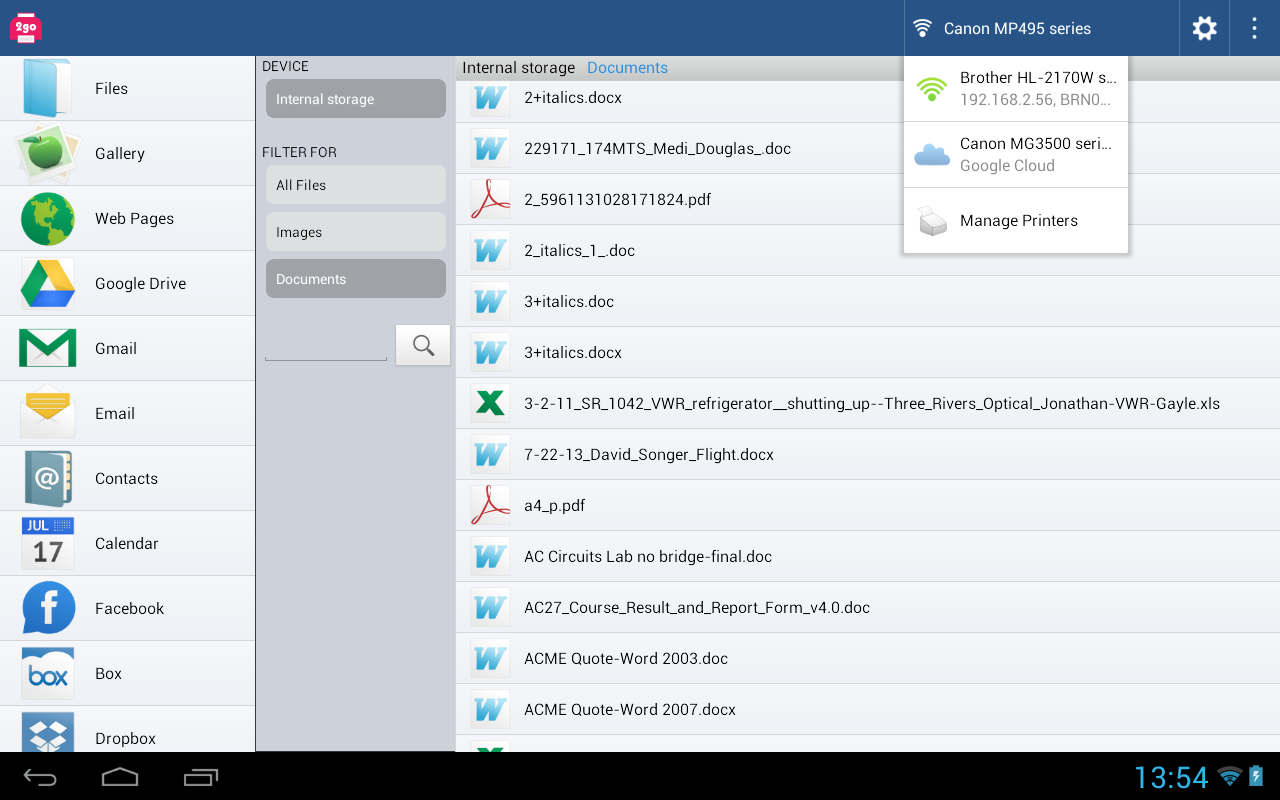Open the Email yellow envelope icon

click(x=47, y=413)
